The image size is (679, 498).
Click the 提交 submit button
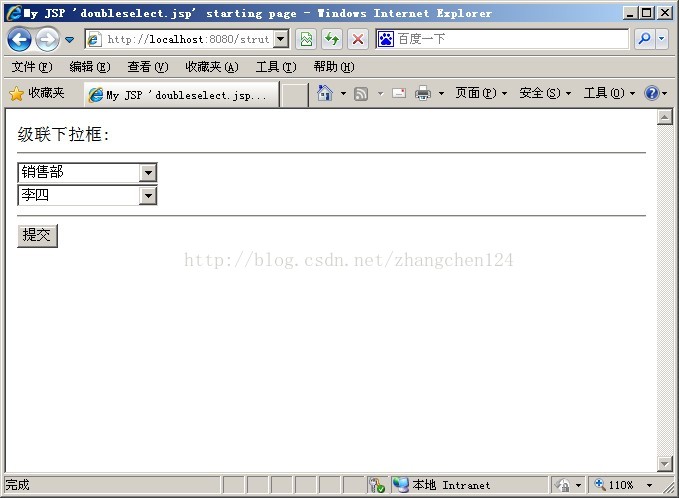coord(37,236)
